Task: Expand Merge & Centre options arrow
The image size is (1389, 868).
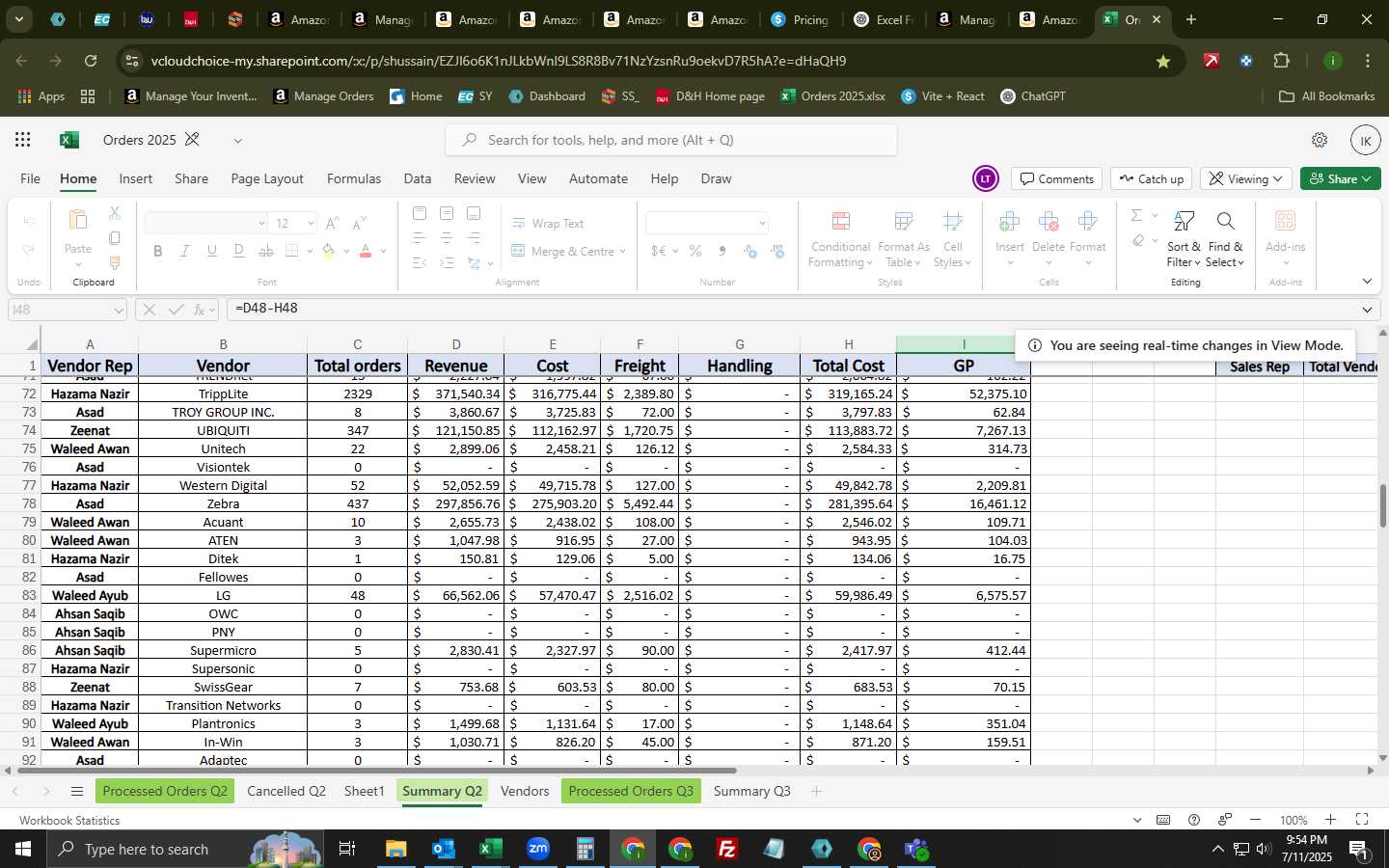Action: click(x=623, y=251)
